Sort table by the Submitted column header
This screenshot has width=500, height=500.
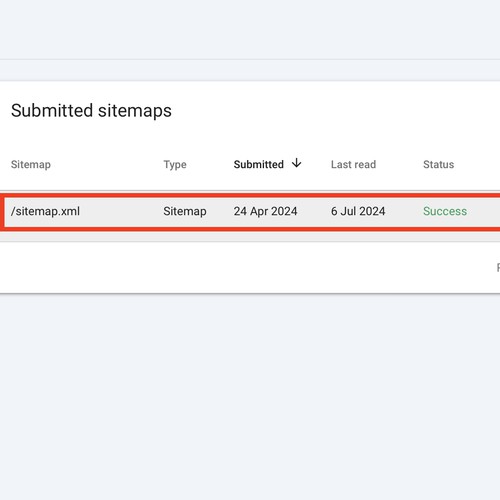[x=259, y=164]
